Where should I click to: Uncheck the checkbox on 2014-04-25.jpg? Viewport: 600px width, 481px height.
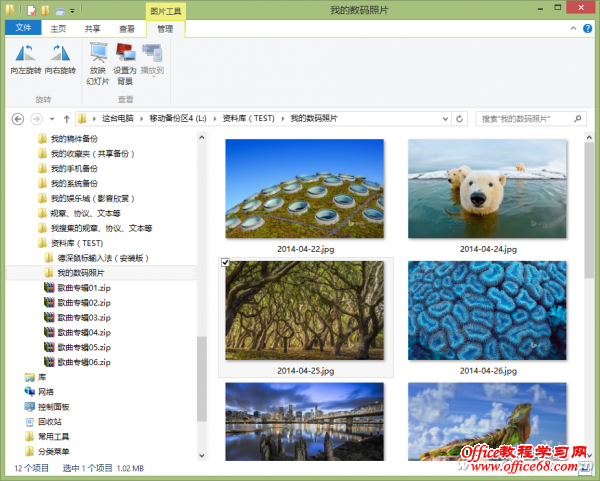click(x=225, y=263)
